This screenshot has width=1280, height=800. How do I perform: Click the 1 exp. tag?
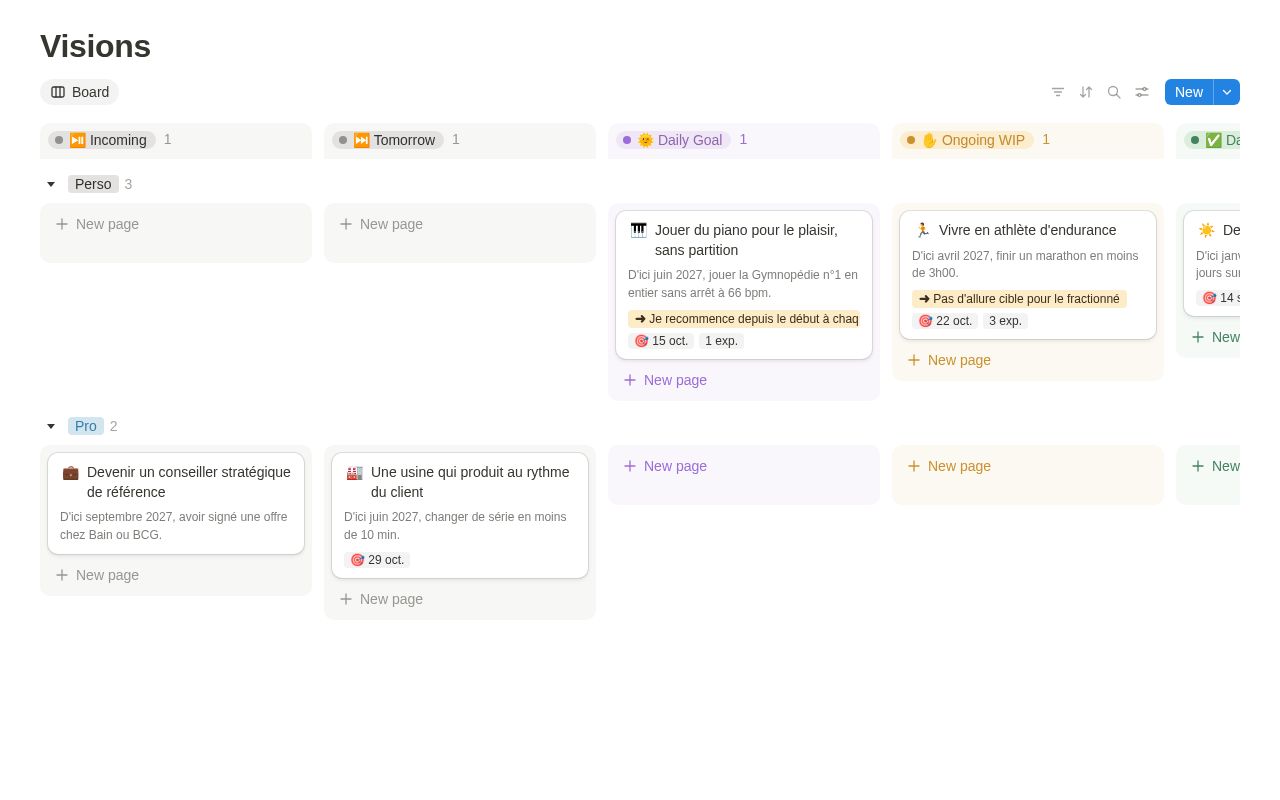coord(721,341)
